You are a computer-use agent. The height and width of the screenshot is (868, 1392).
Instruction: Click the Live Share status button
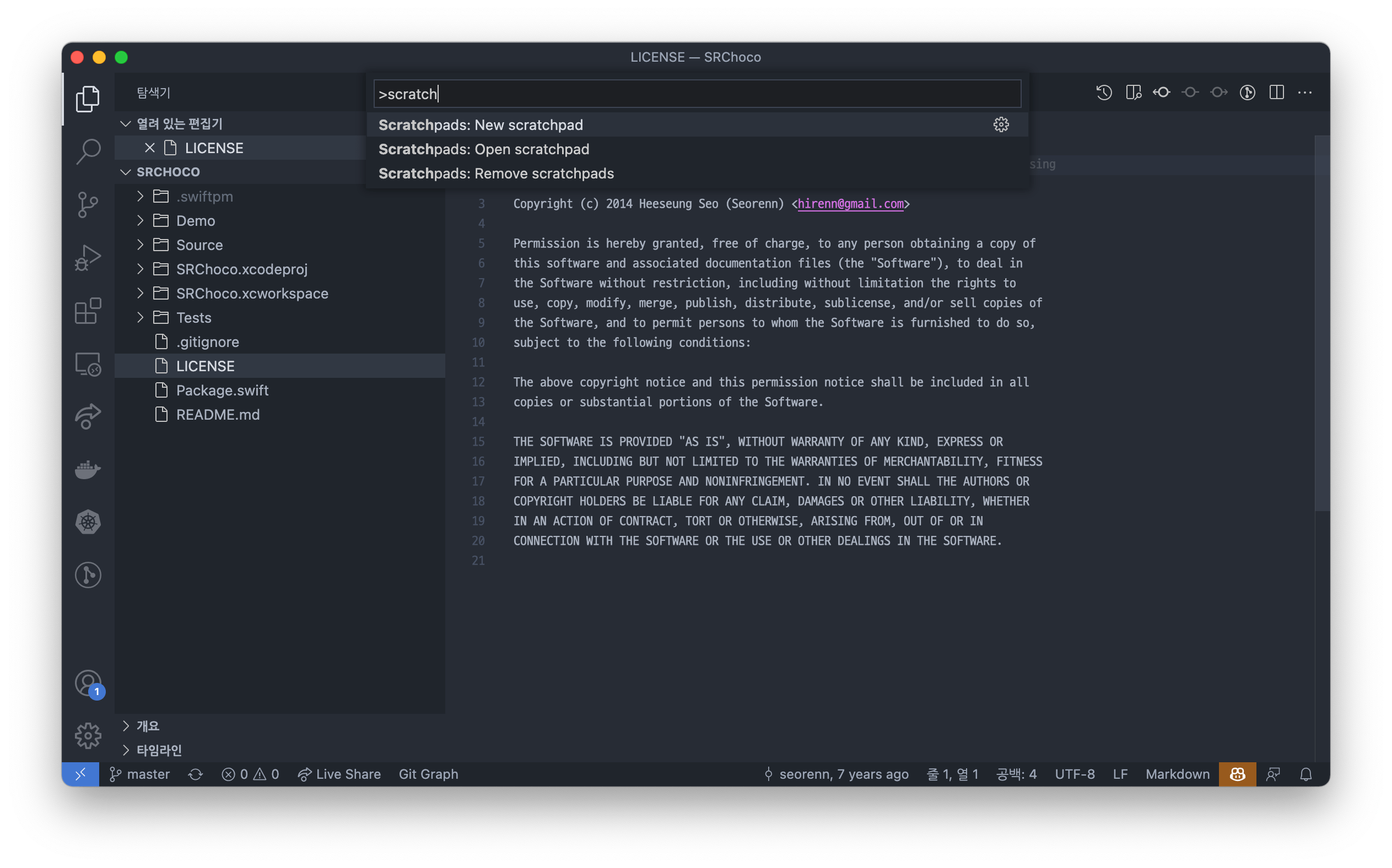[x=339, y=774]
